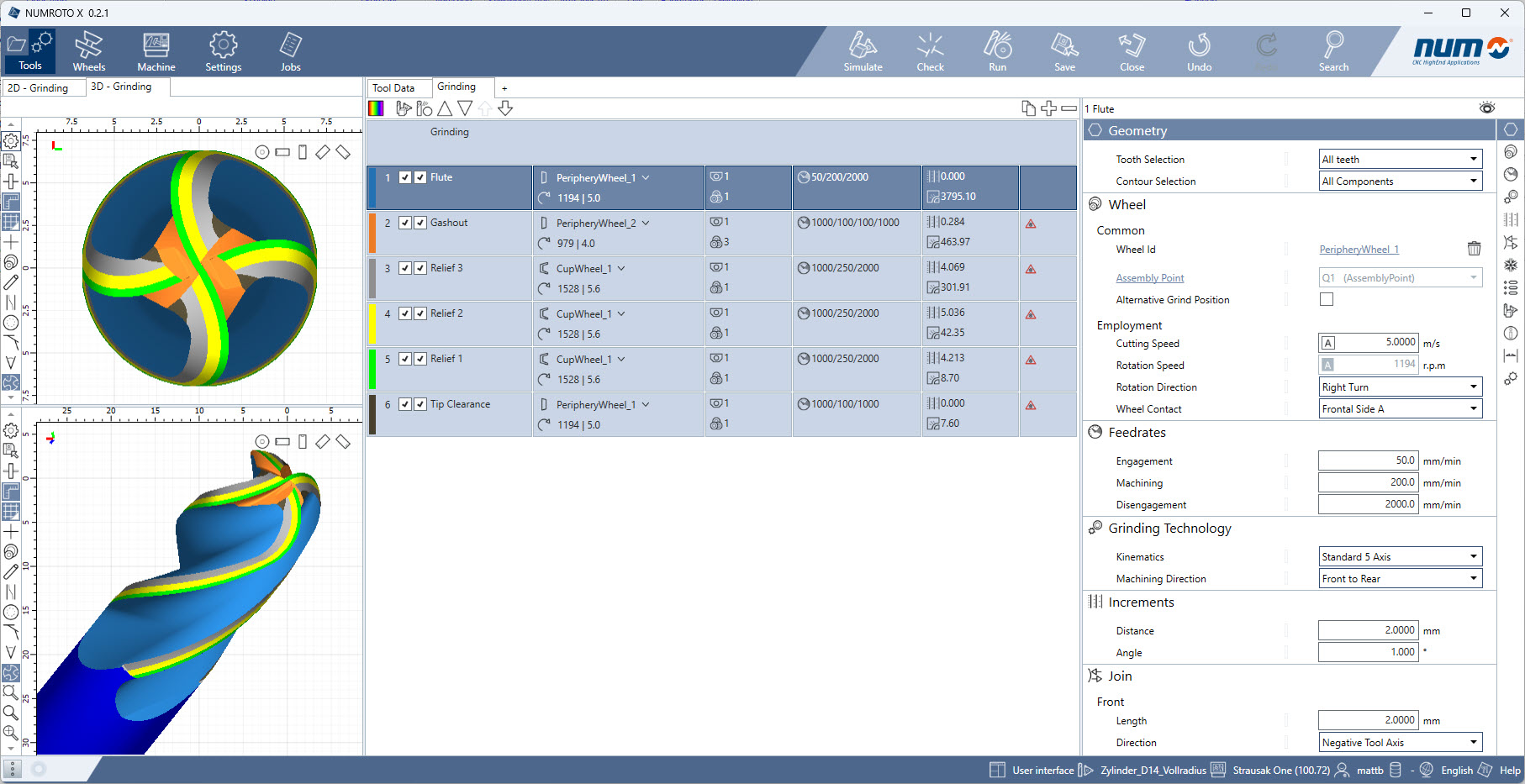This screenshot has width=1525, height=784.
Task: Click the Simulate icon in top toolbar
Action: pos(863,51)
